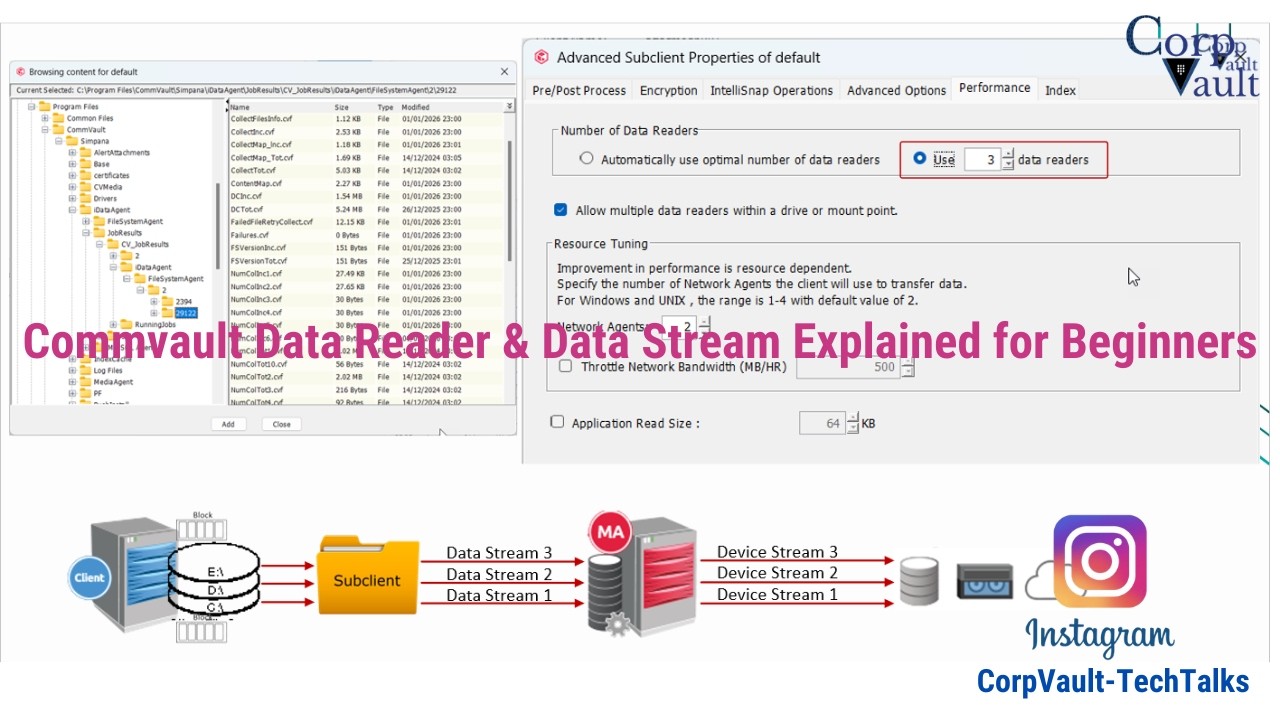Click the PF folder icon
This screenshot has height=720, width=1280.
point(86,393)
